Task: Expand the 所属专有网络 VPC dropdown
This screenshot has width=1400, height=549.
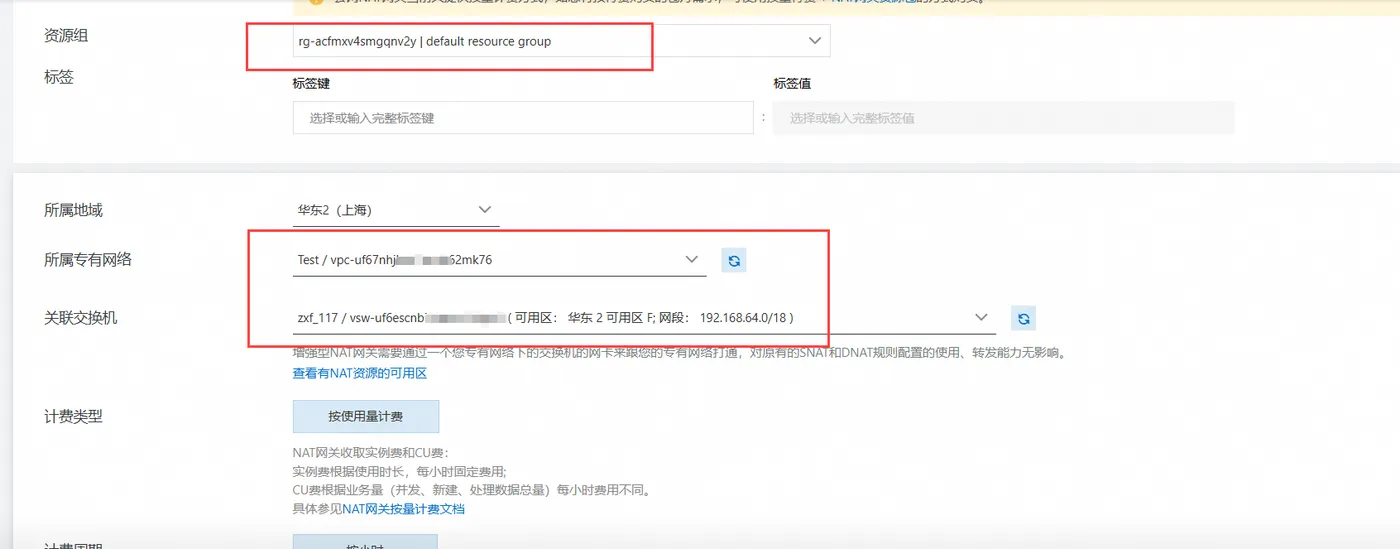Action: 500,260
